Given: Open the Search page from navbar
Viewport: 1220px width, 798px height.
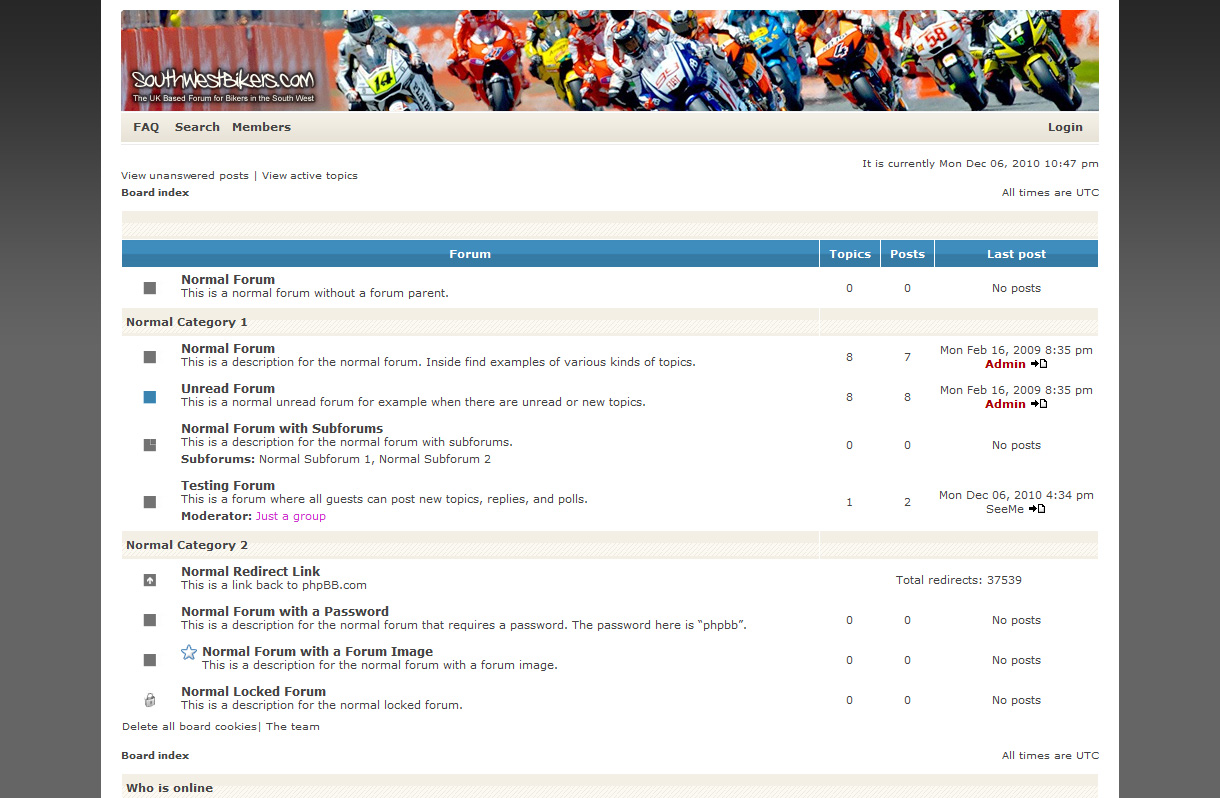Looking at the screenshot, I should [x=197, y=127].
